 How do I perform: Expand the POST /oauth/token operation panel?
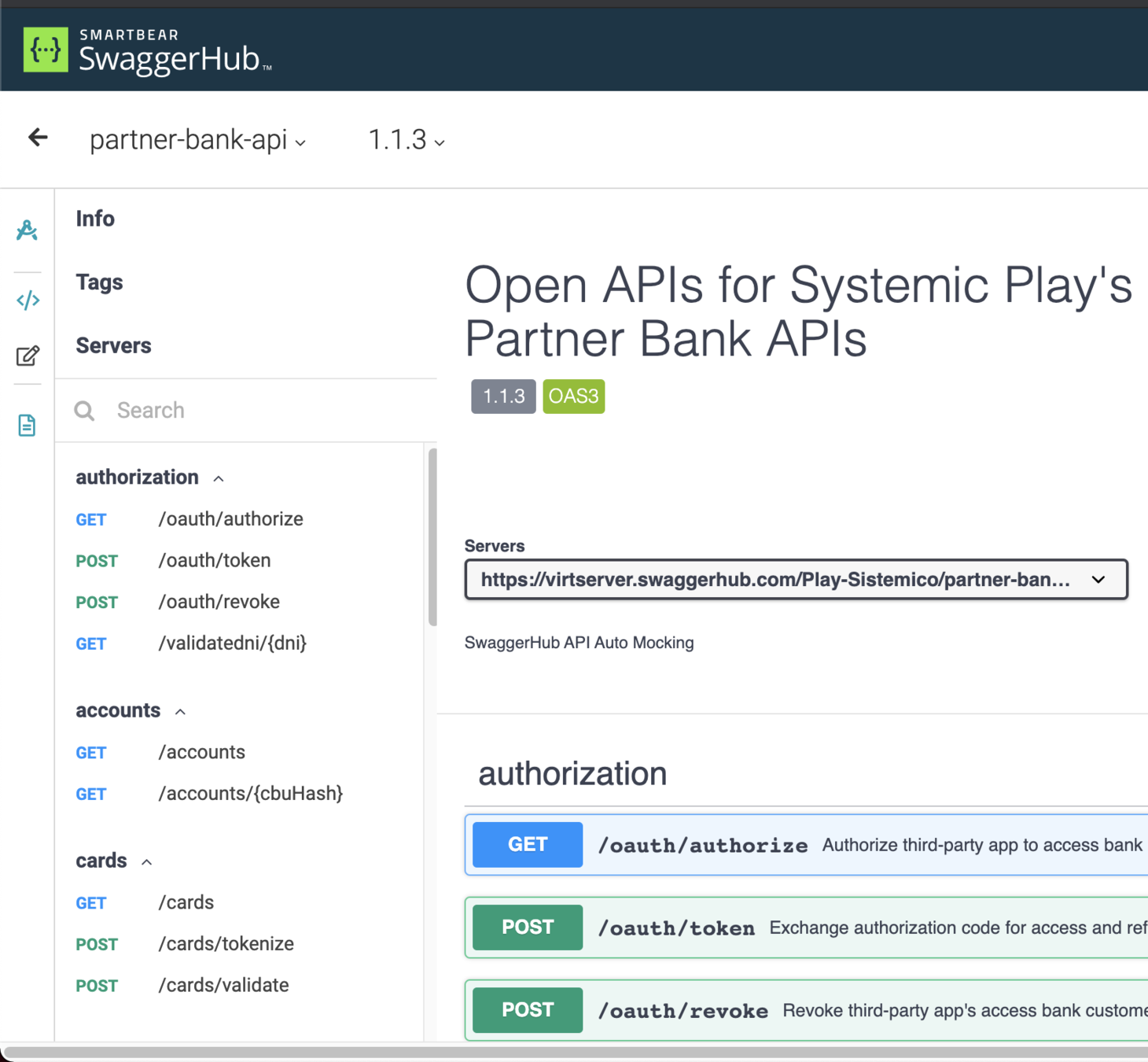coord(806,927)
